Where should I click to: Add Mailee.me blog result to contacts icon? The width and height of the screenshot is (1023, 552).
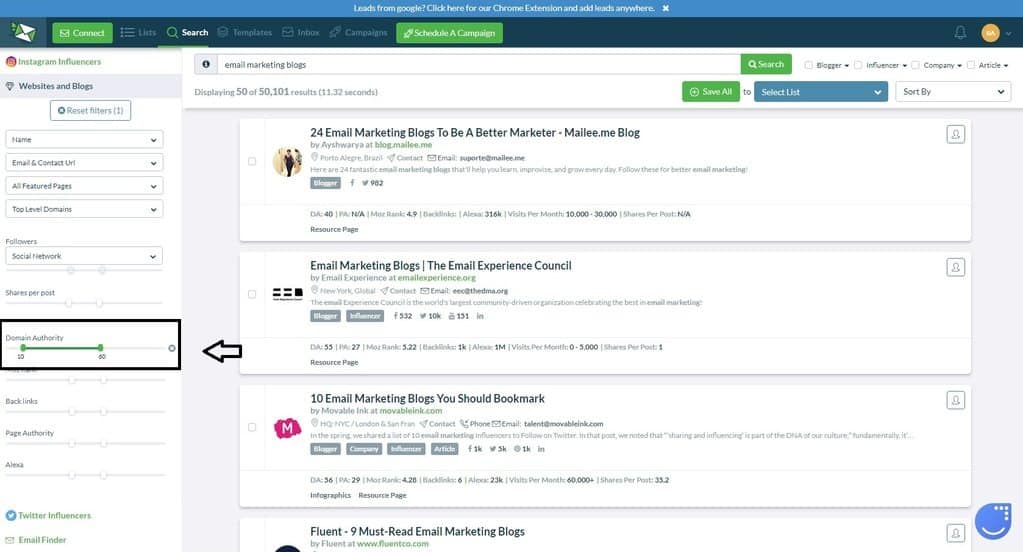(x=956, y=134)
